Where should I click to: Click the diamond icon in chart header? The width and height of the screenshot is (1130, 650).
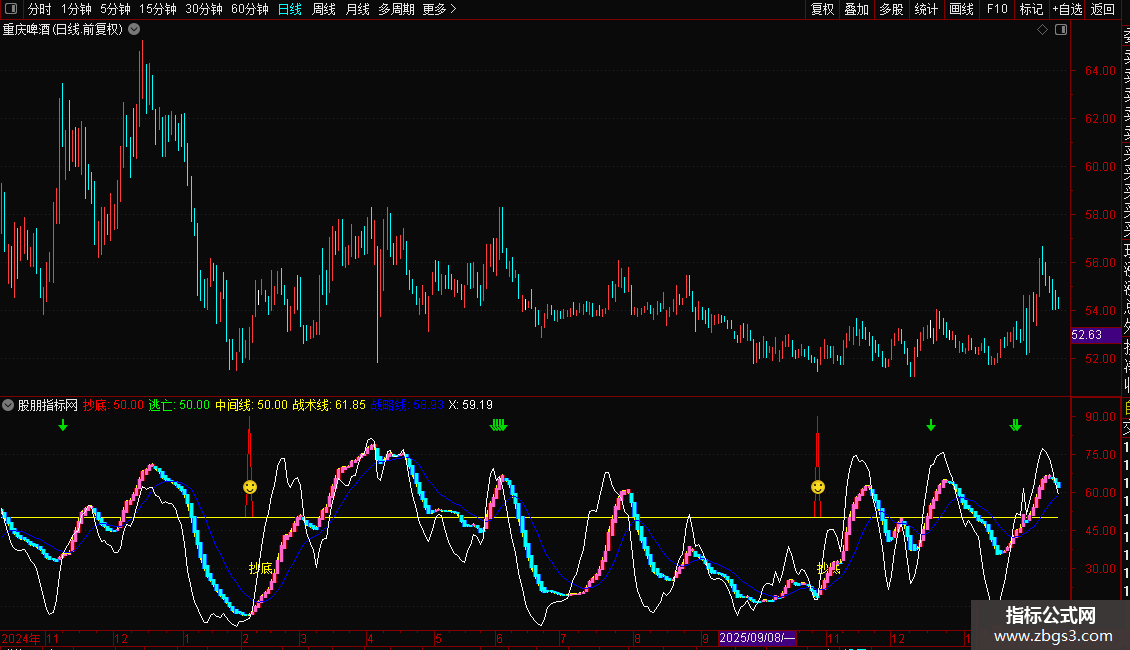(x=1043, y=30)
